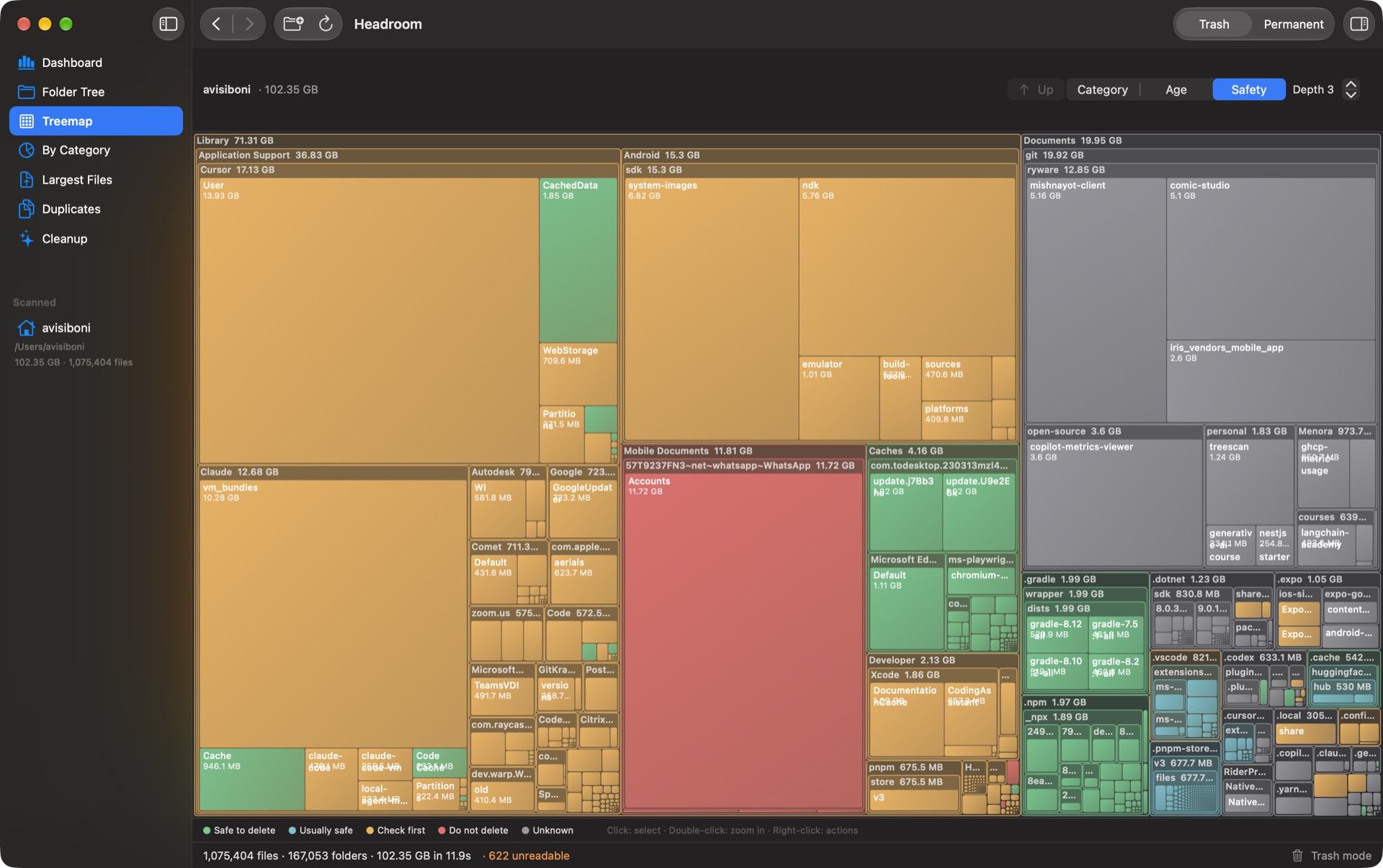The image size is (1383, 868).
Task: Click the Safe to delete legend dot
Action: [x=207, y=831]
